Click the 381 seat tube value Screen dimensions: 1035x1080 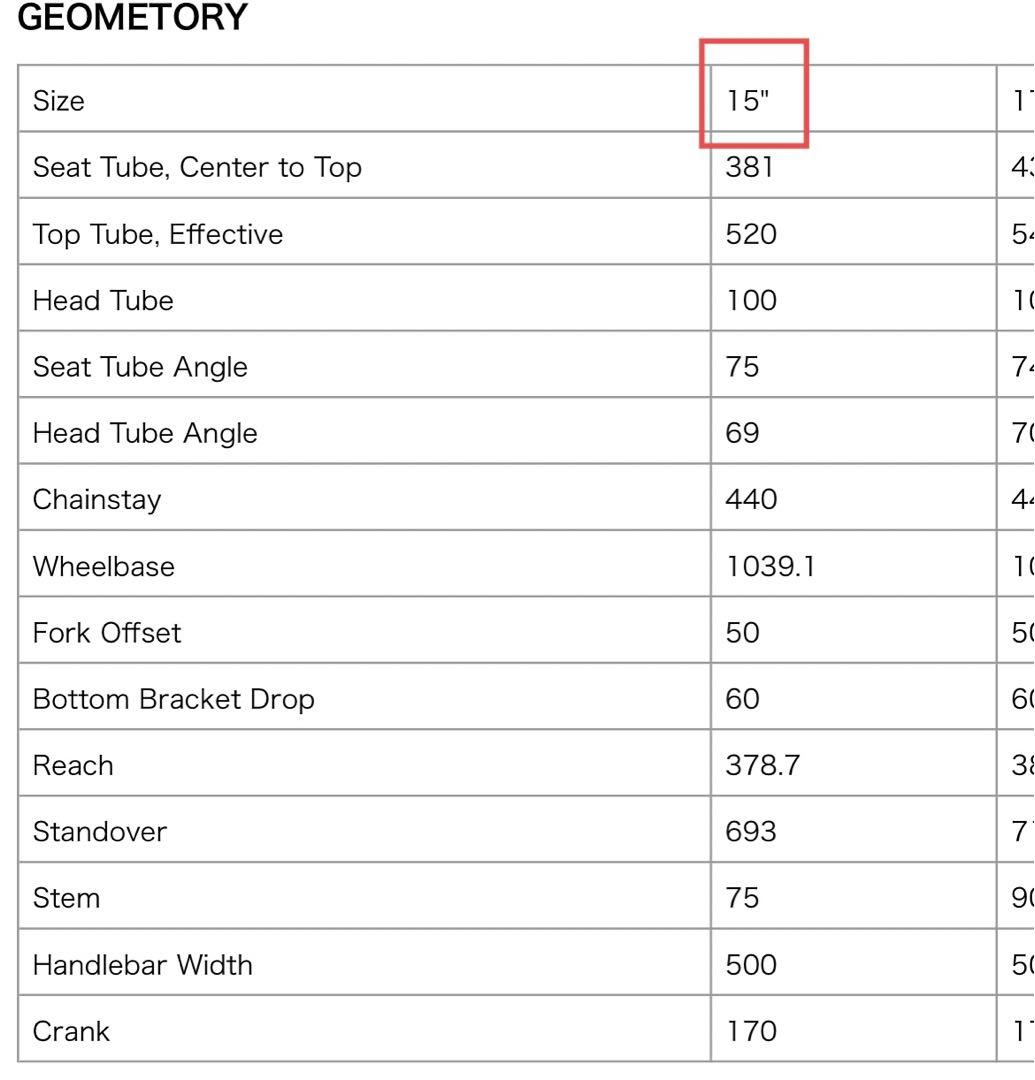(751, 168)
